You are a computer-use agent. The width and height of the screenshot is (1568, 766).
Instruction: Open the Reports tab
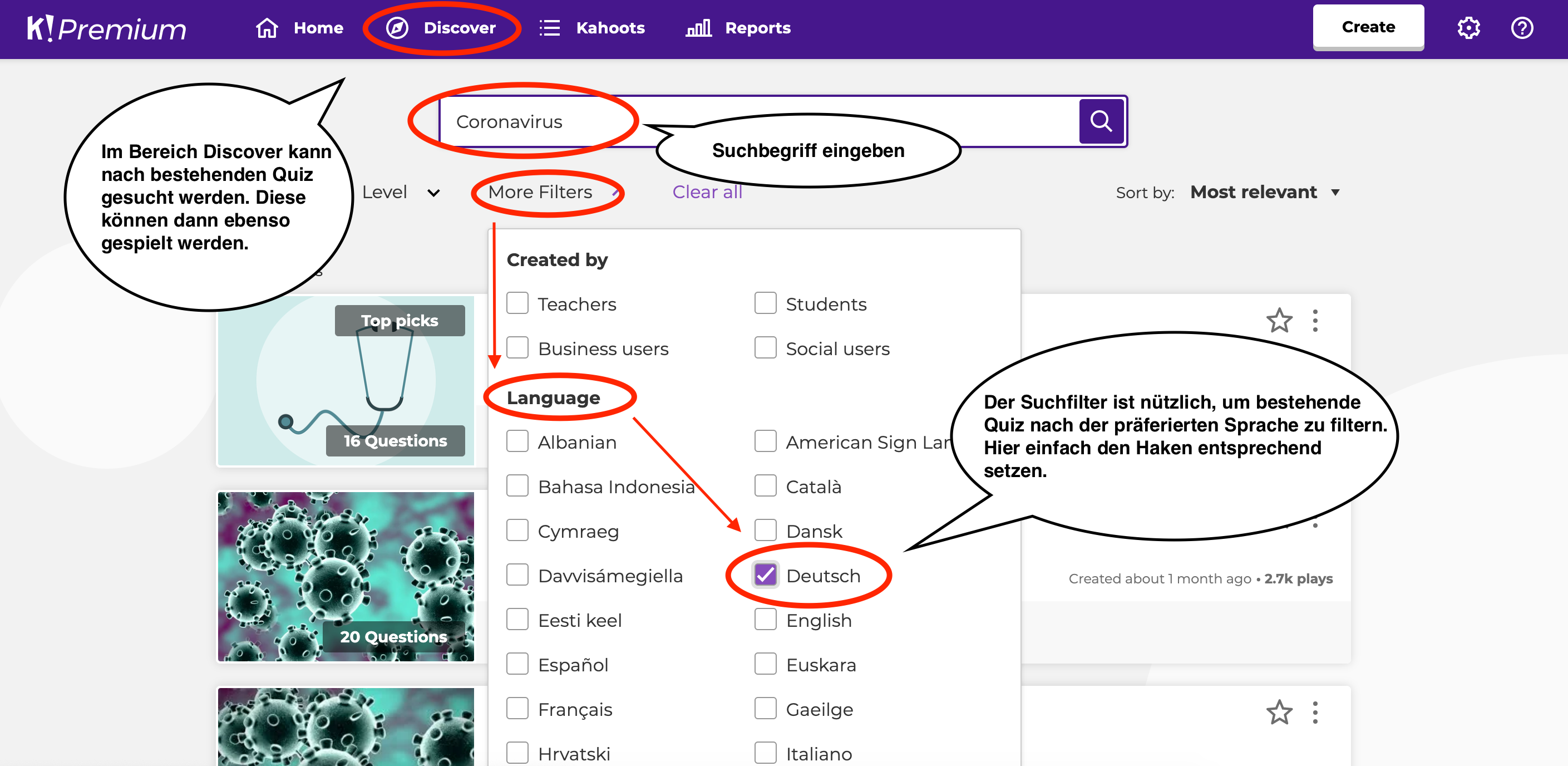tap(738, 28)
